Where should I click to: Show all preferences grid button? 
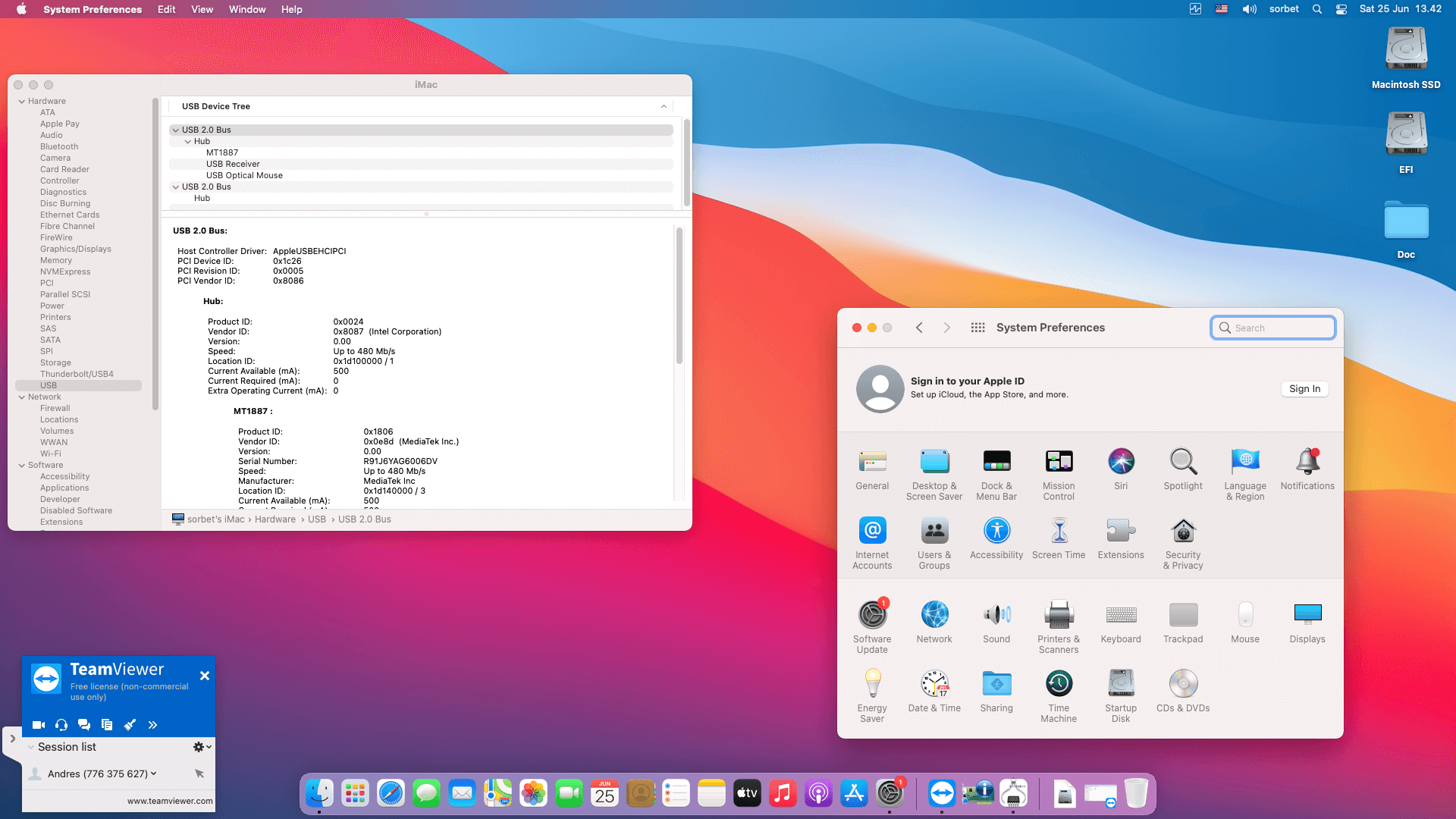[978, 328]
